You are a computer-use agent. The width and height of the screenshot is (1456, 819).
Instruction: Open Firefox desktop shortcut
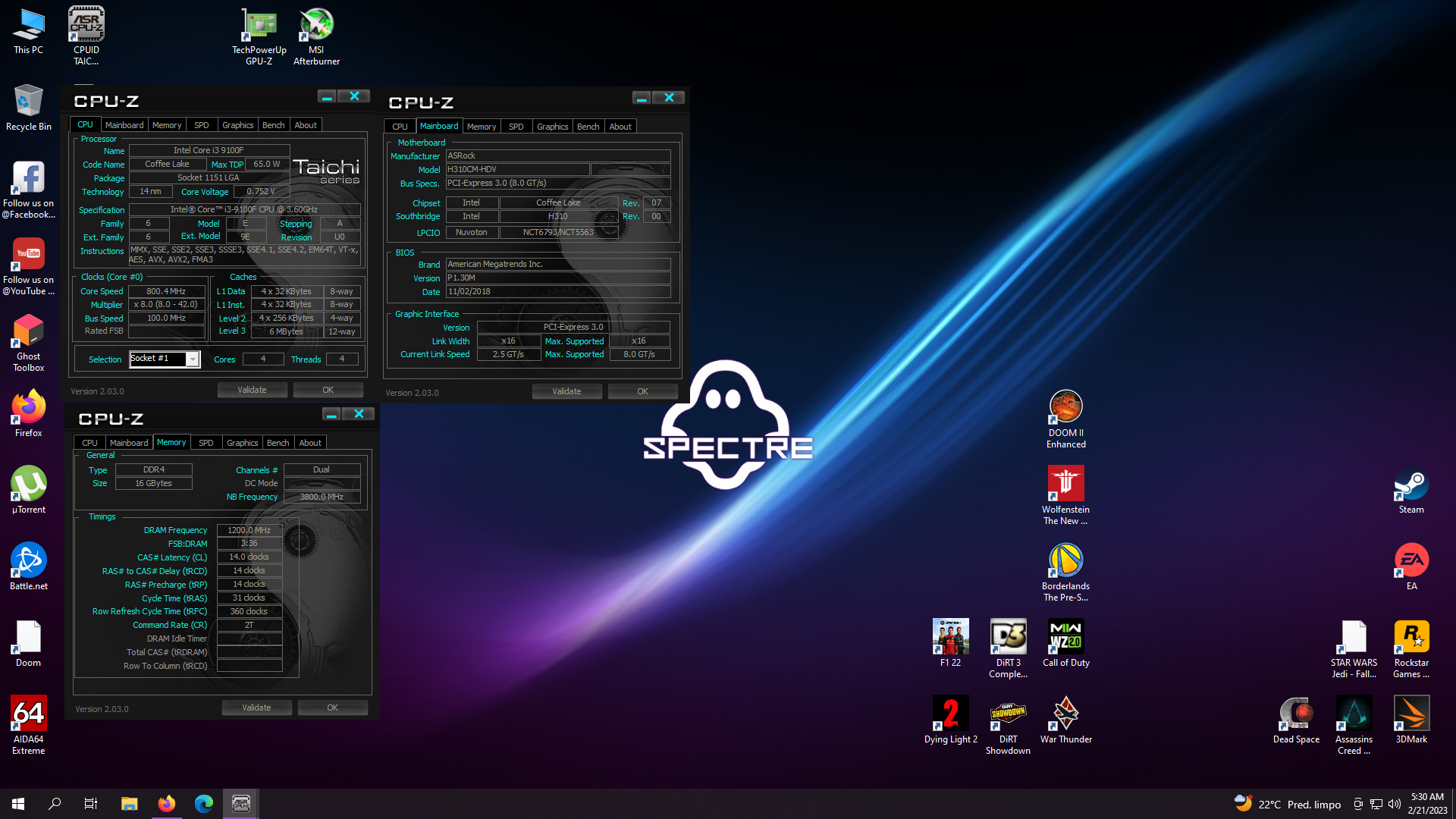[29, 413]
